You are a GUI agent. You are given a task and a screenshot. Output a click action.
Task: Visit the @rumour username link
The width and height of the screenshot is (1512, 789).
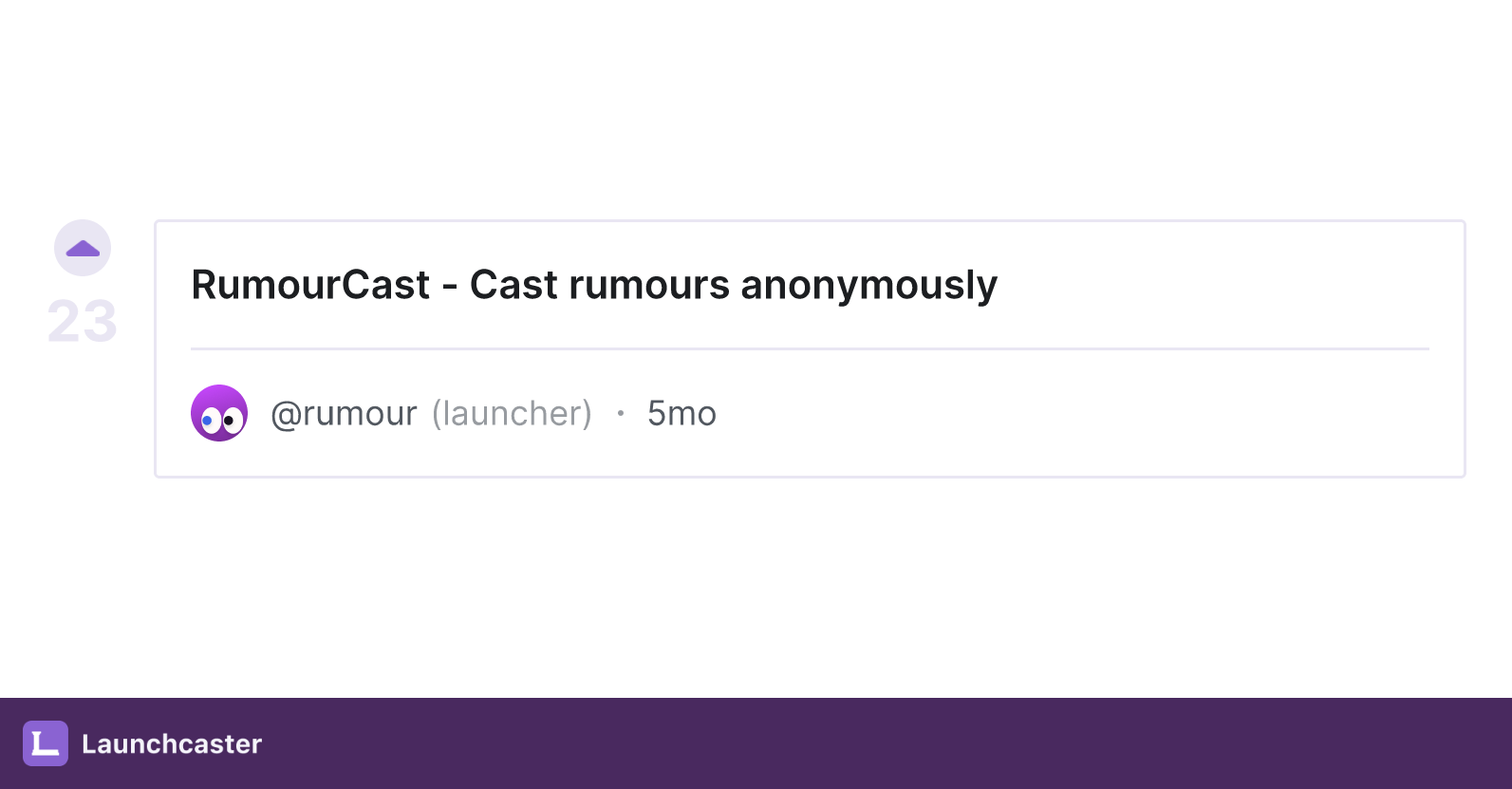(x=344, y=414)
